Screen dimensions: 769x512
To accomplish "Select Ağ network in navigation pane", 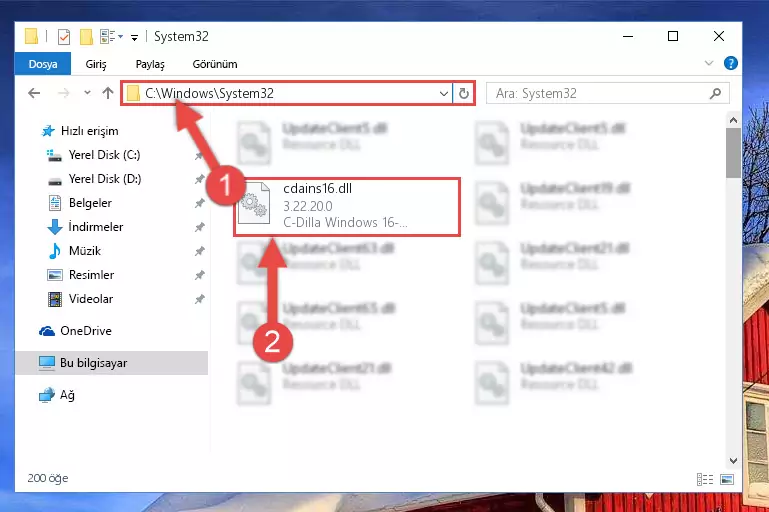I will (67, 395).
